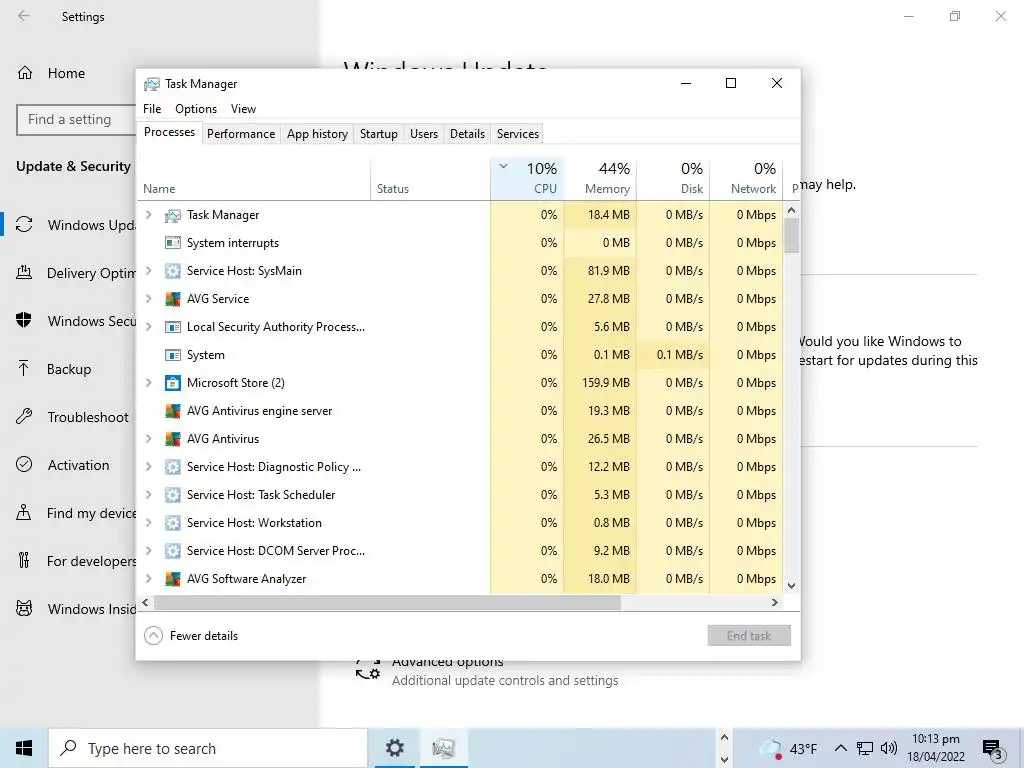Click the AVG Antivirus row icon
Viewport: 1024px width, 768px height.
click(x=172, y=439)
